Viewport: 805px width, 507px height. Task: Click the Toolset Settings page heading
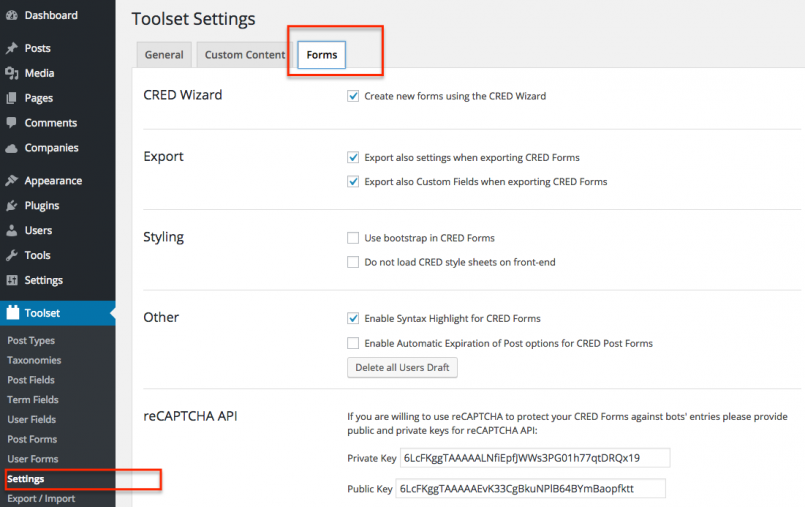point(194,19)
